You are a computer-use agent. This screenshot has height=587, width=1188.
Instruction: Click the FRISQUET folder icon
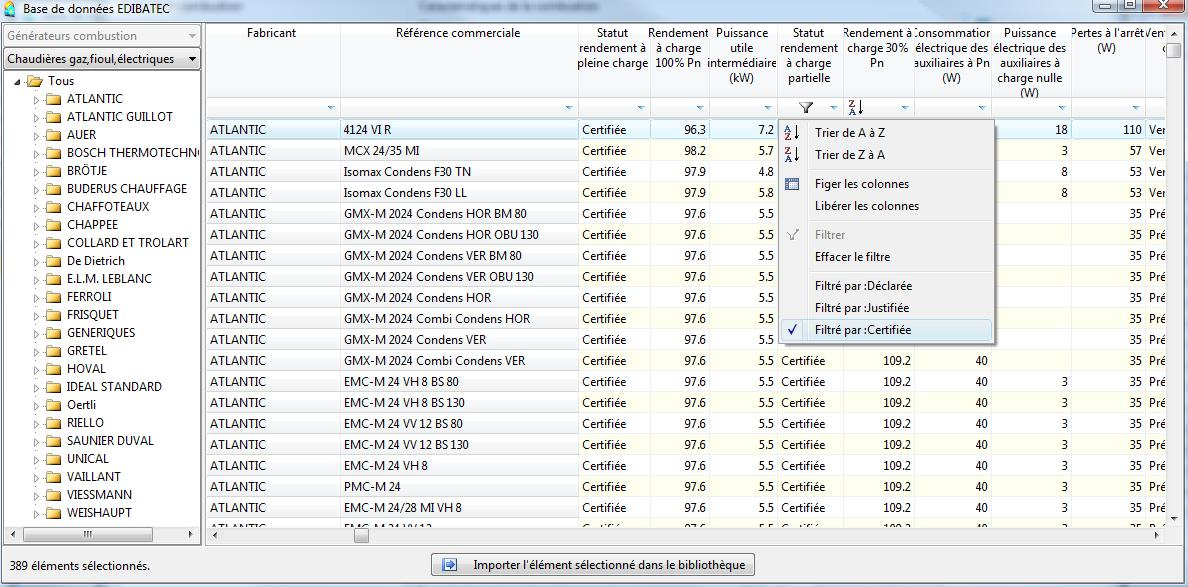click(52, 315)
